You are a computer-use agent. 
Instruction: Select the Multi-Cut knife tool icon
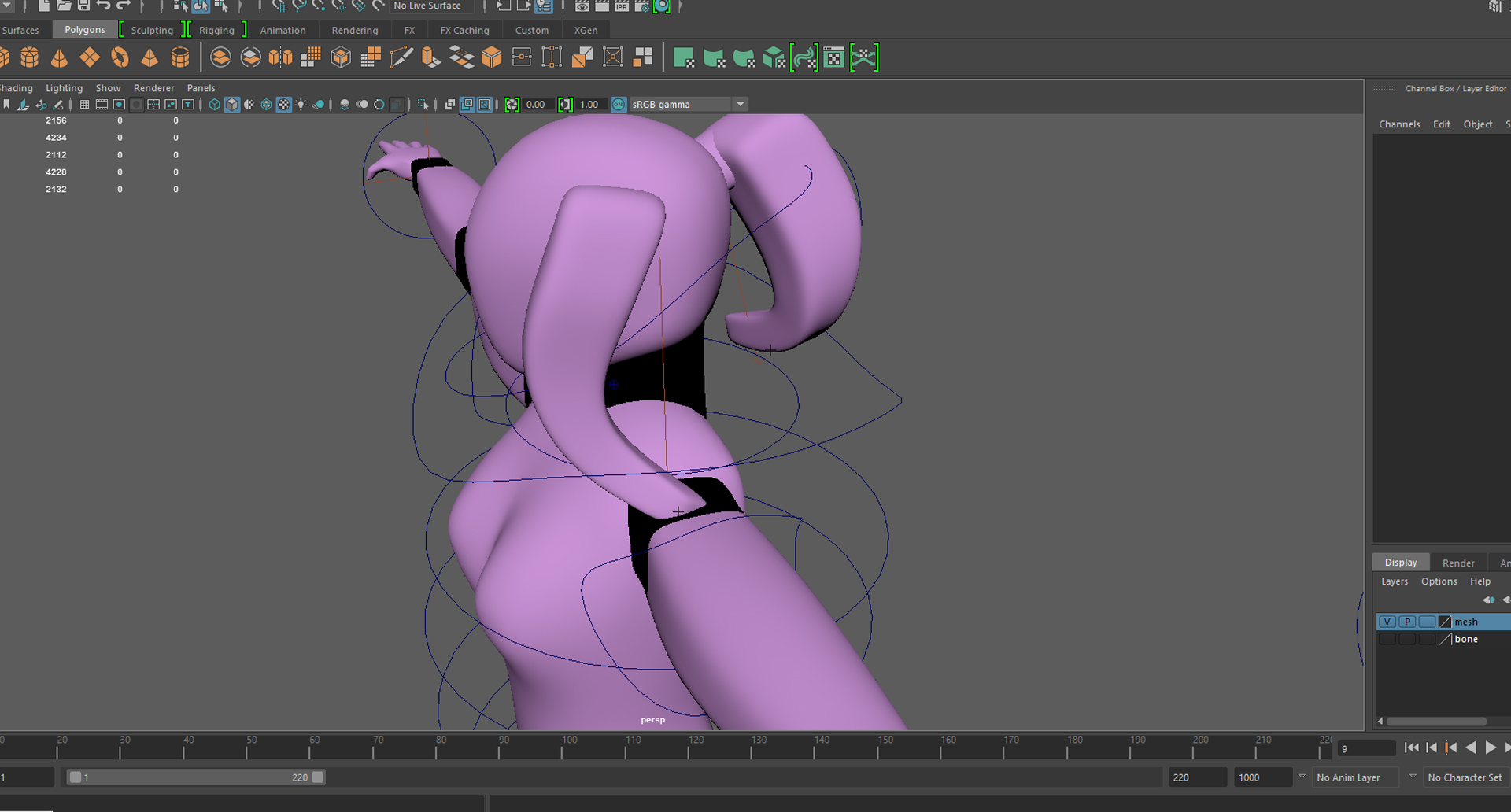coord(401,57)
